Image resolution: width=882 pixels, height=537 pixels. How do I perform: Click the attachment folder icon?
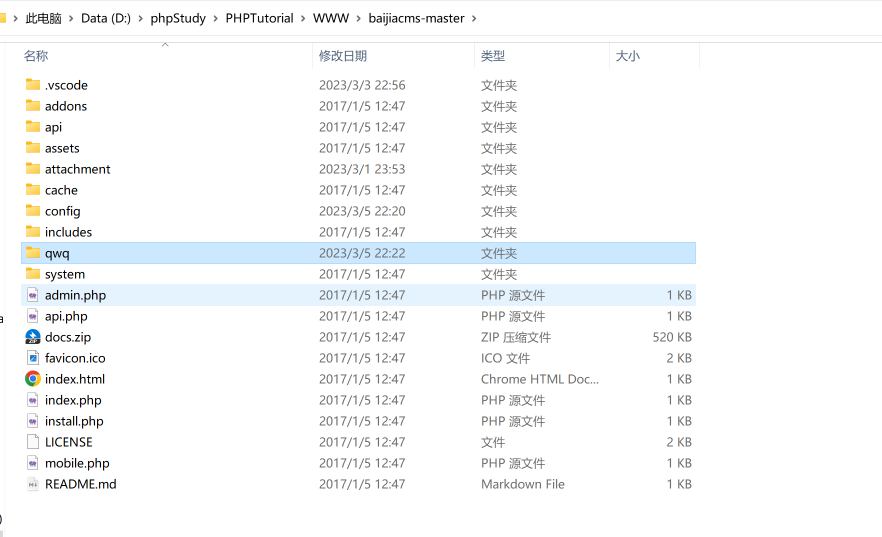tap(33, 169)
